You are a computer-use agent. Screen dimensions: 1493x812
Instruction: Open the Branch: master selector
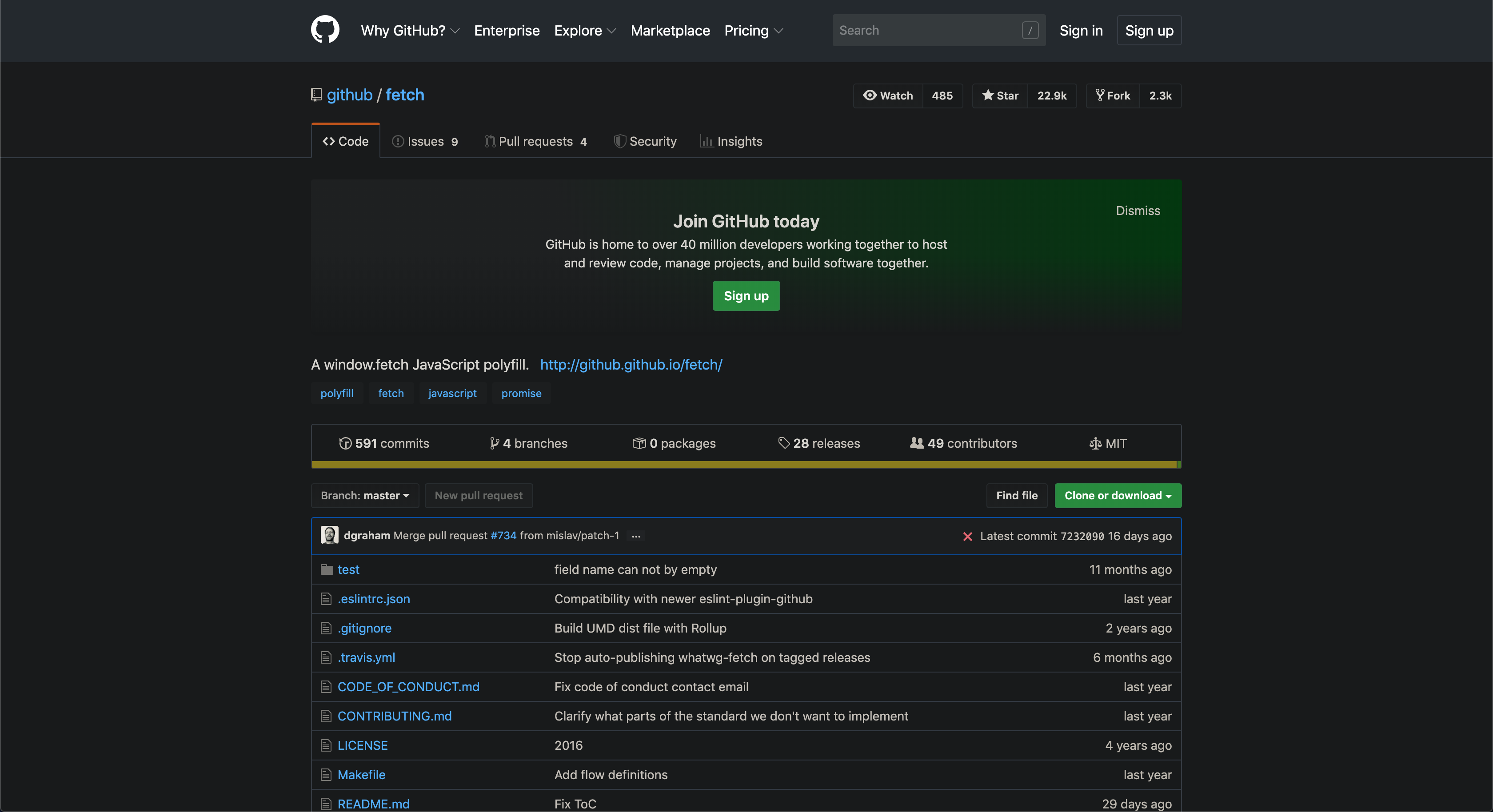click(x=364, y=496)
